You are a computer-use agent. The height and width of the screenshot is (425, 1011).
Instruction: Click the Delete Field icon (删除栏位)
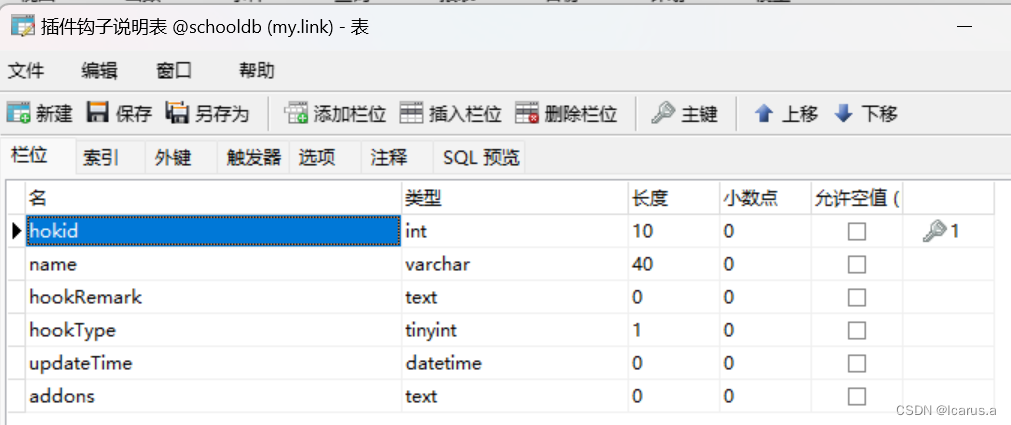(x=527, y=114)
